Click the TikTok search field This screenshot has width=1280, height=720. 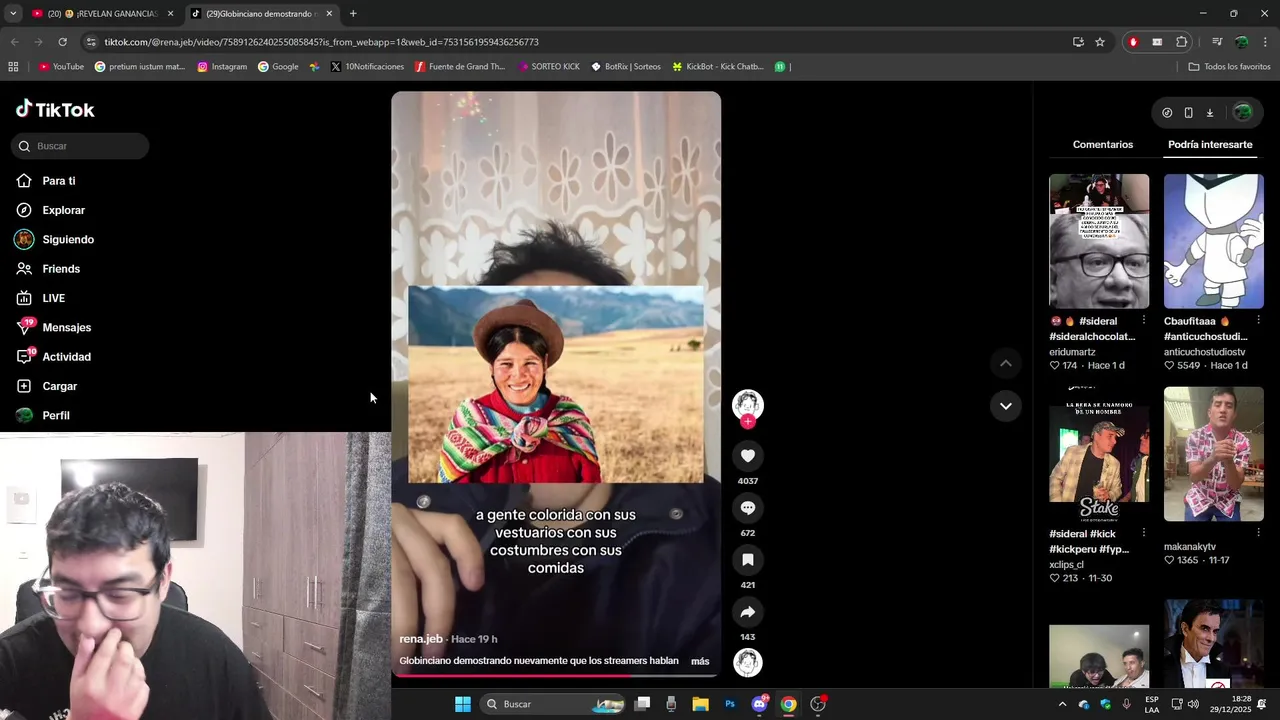81,146
